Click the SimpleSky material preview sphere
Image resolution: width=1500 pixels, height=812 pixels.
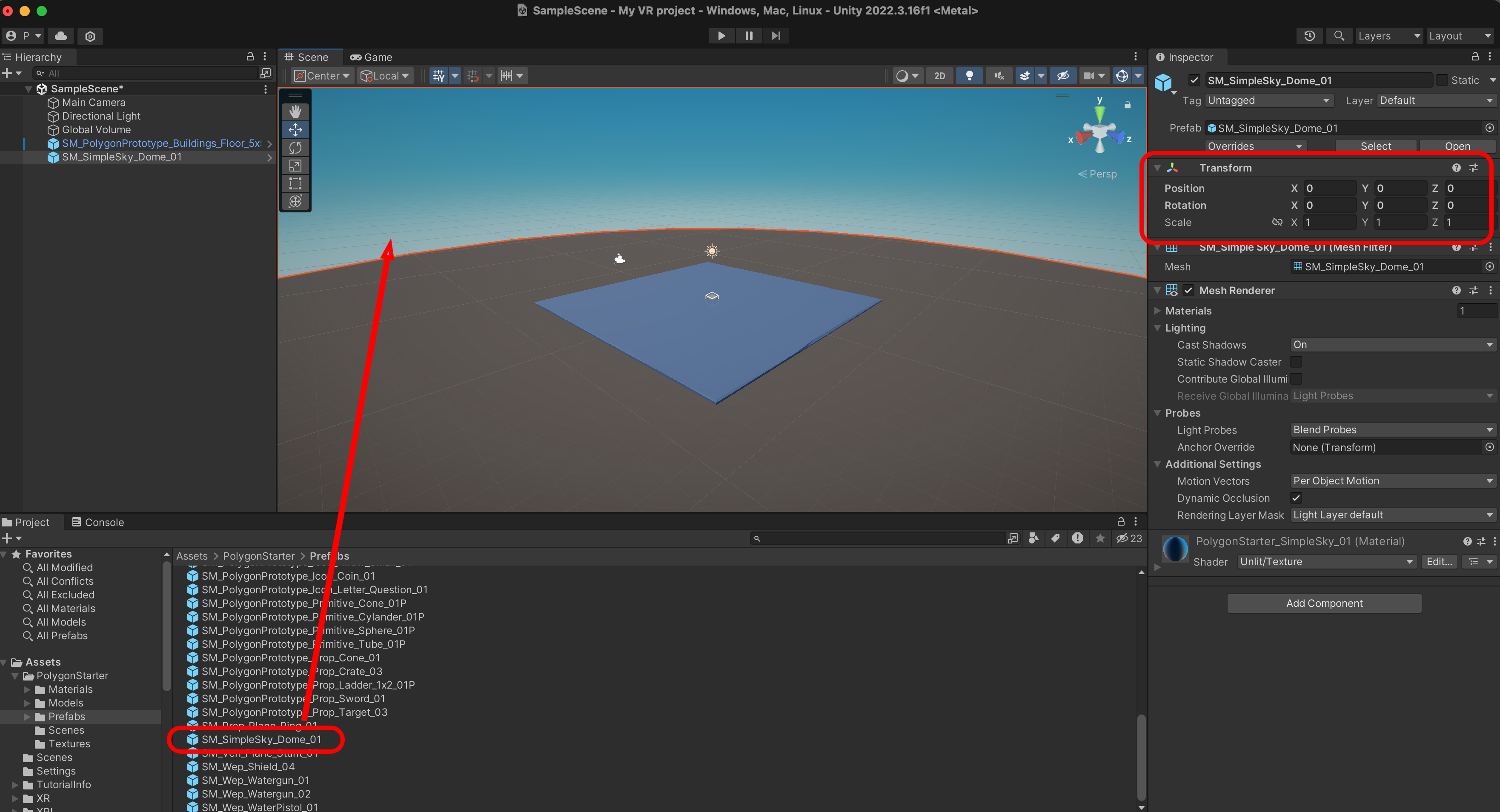click(1175, 549)
